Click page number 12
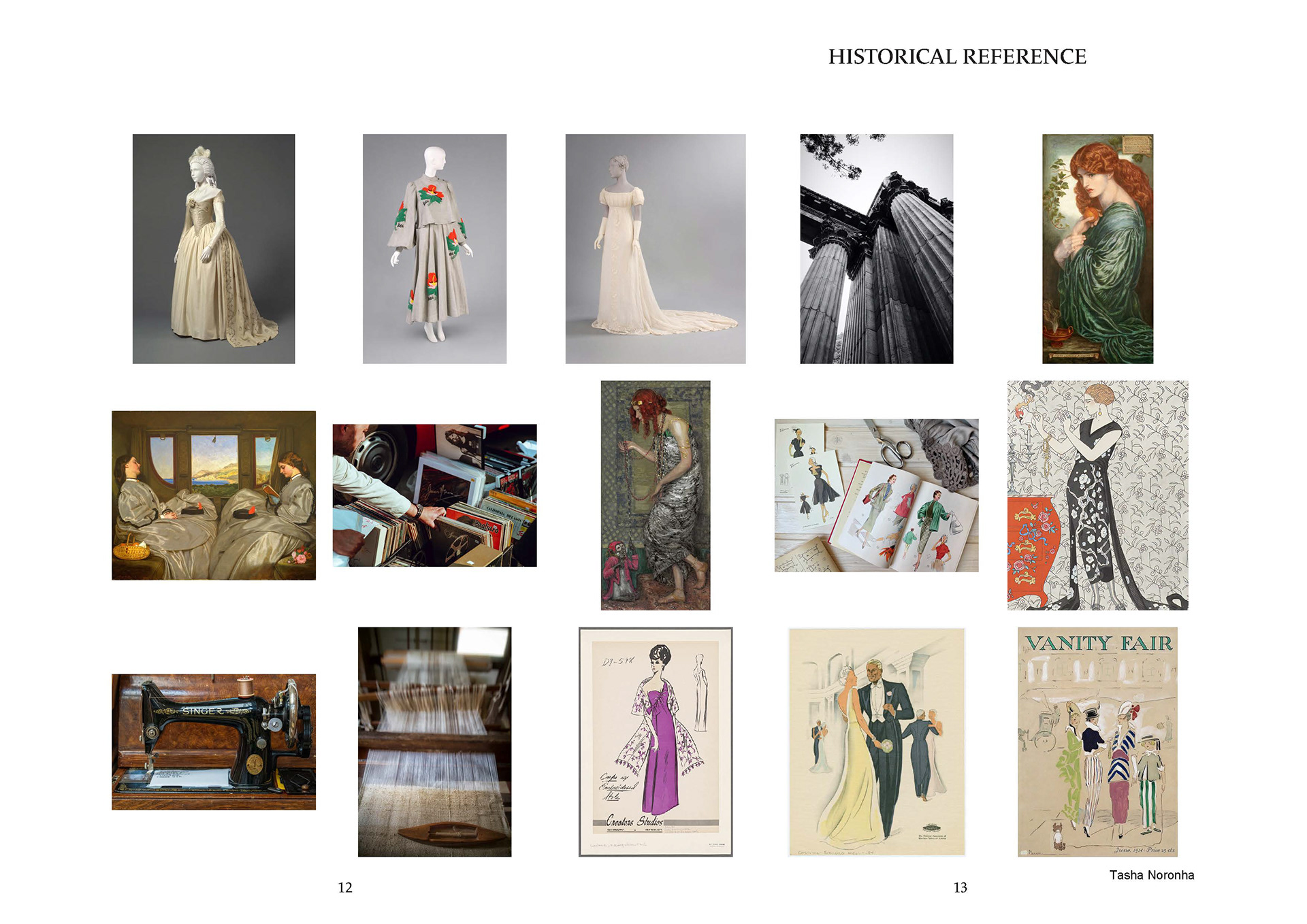Viewport: 1307px width, 924px height. point(345,887)
